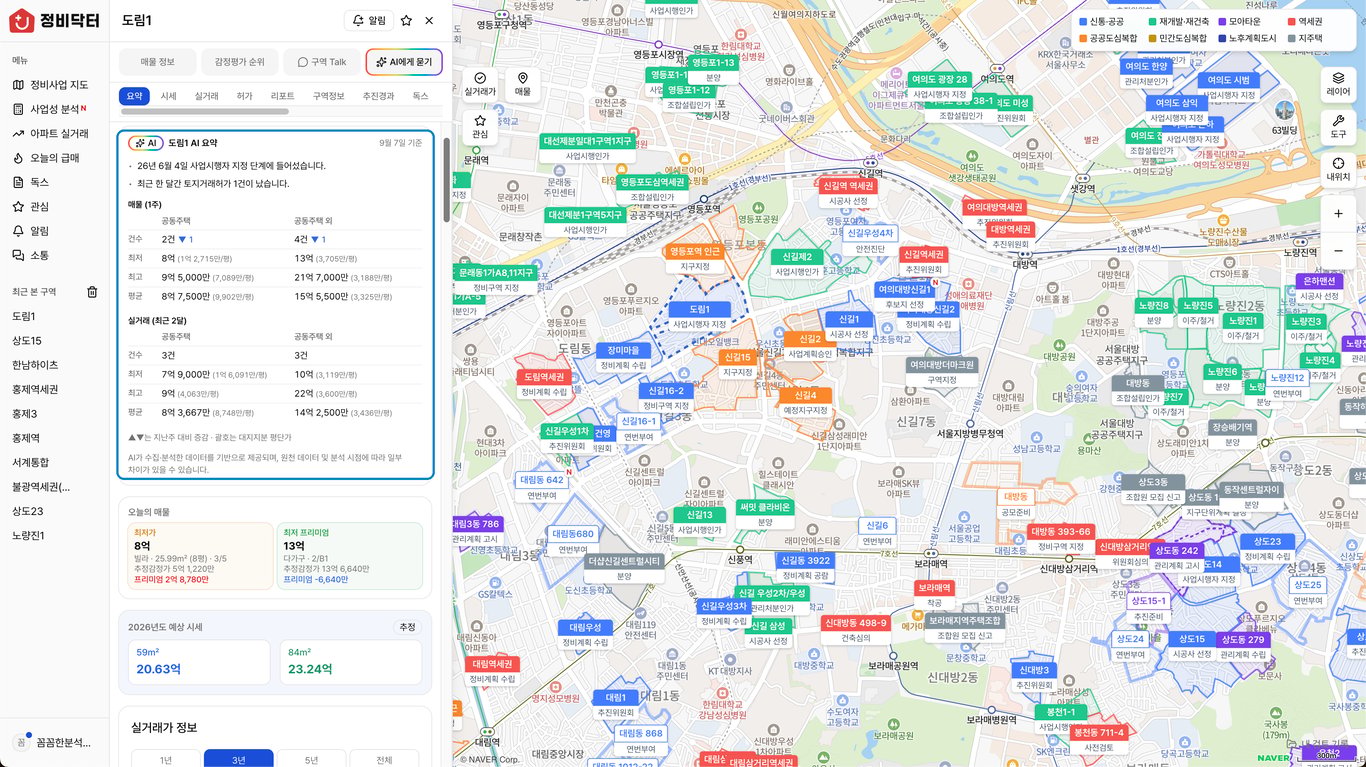
Task: Toggle 관심 star button on the map
Action: click(480, 126)
